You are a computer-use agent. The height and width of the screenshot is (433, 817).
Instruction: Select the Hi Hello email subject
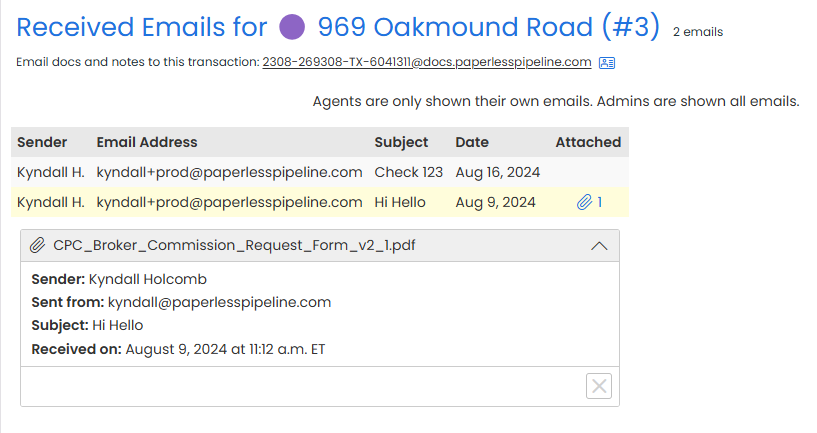tap(400, 202)
